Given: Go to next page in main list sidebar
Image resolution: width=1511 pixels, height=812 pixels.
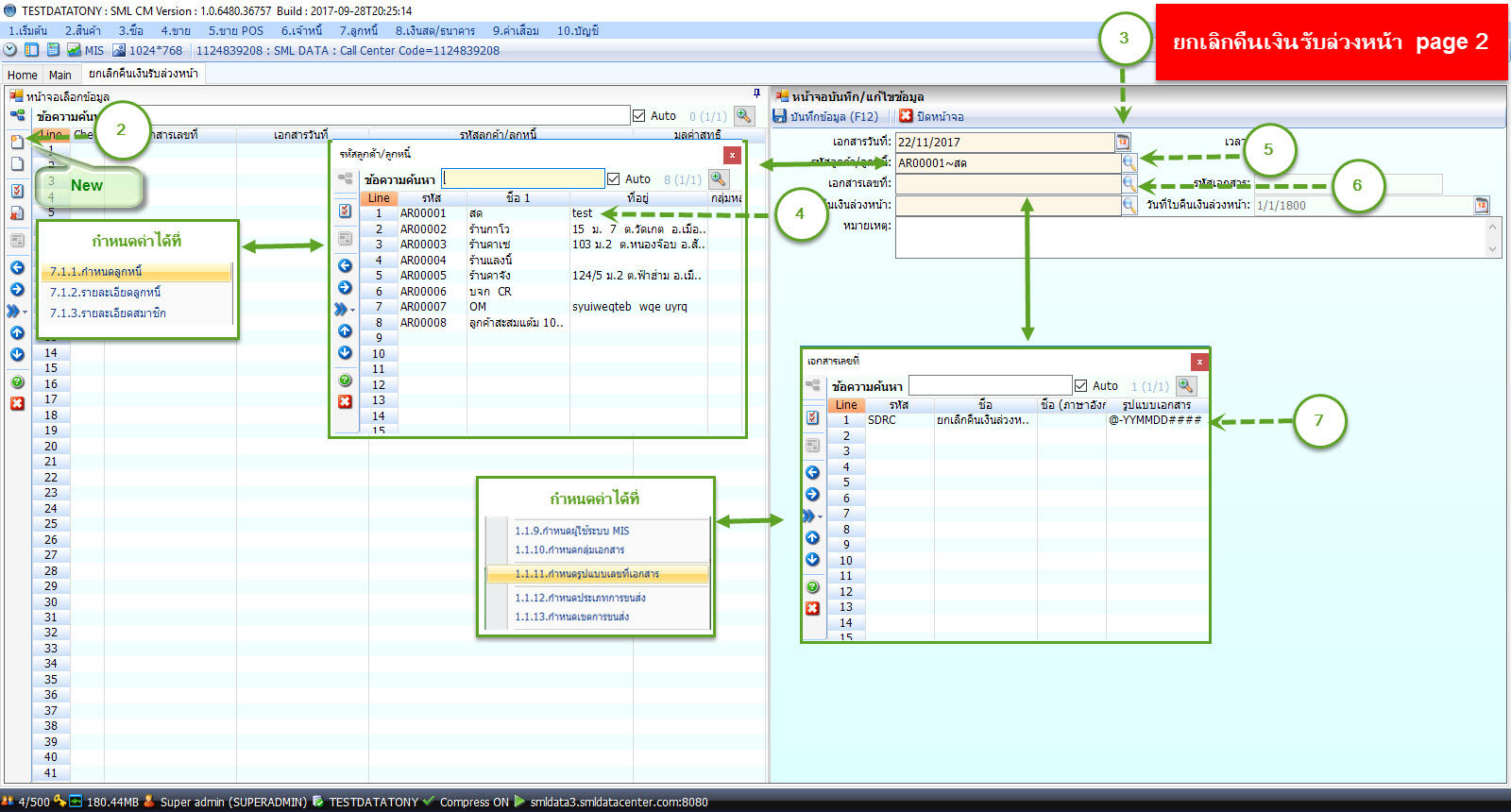Looking at the screenshot, I should (x=17, y=289).
